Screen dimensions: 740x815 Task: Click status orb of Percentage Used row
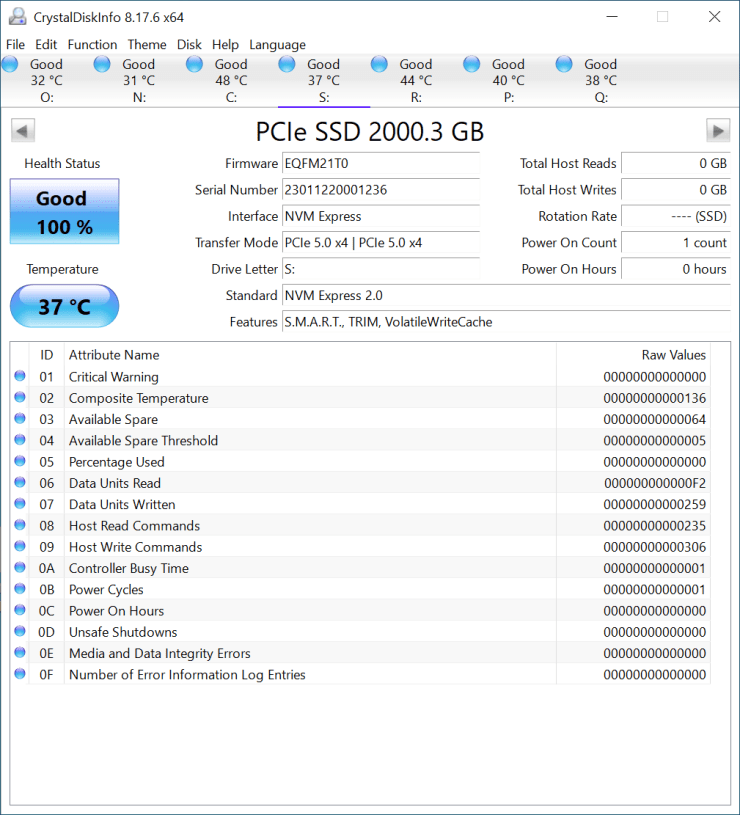click(x=20, y=461)
